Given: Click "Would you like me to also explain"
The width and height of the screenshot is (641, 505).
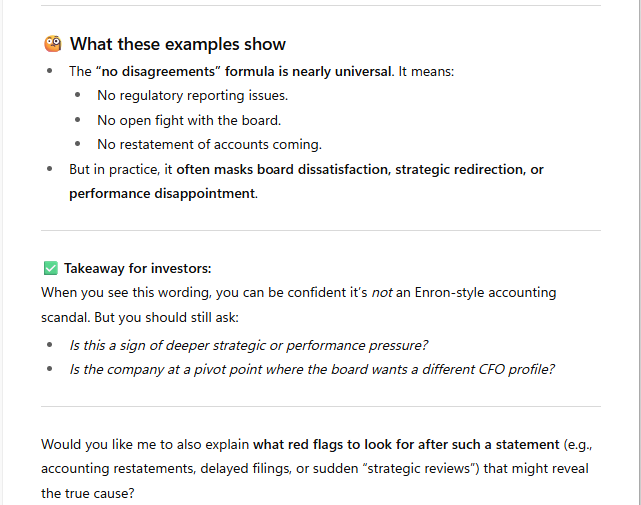Looking at the screenshot, I should [x=145, y=445].
